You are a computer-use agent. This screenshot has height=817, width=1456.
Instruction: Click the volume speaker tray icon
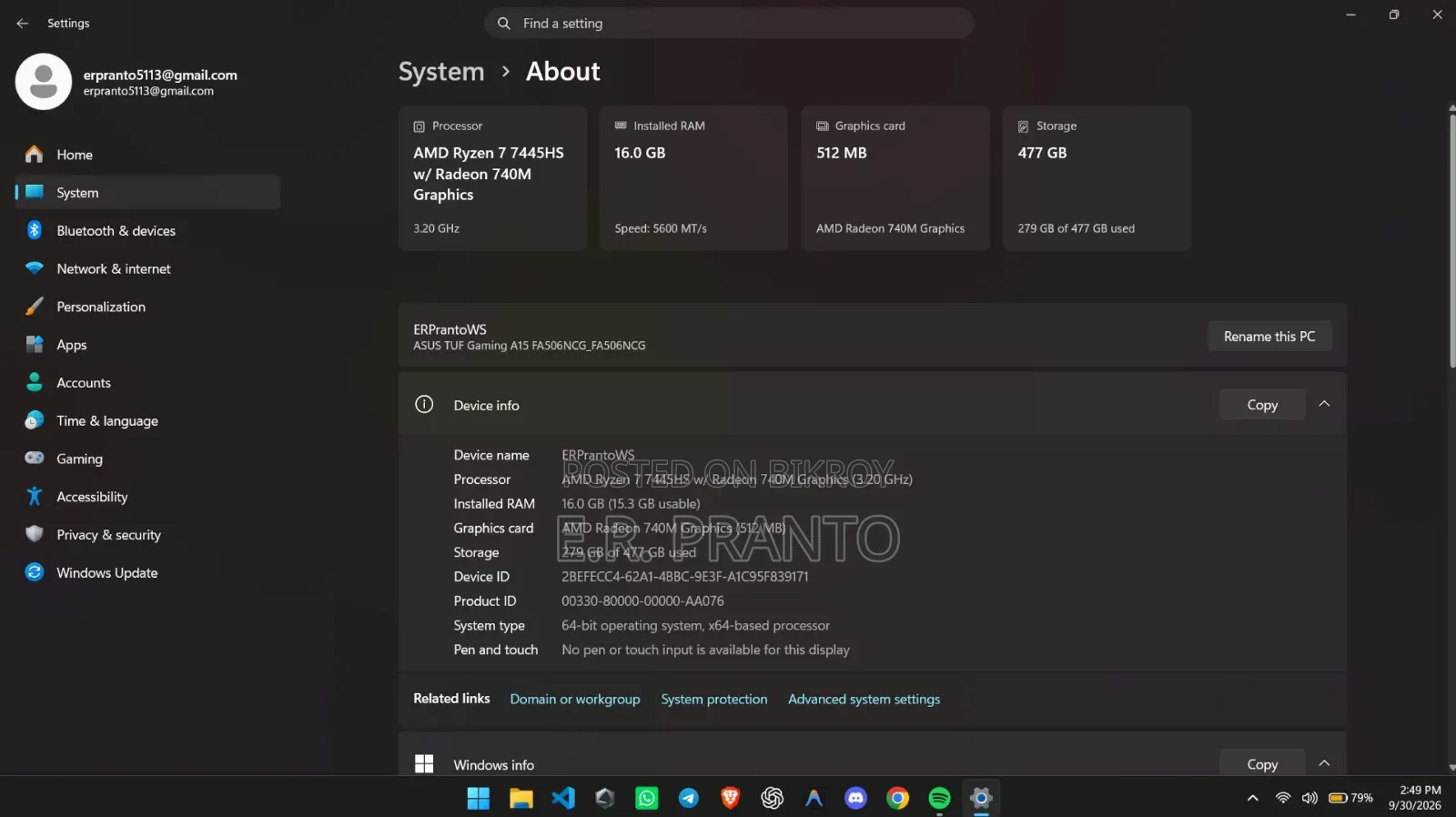(1309, 798)
